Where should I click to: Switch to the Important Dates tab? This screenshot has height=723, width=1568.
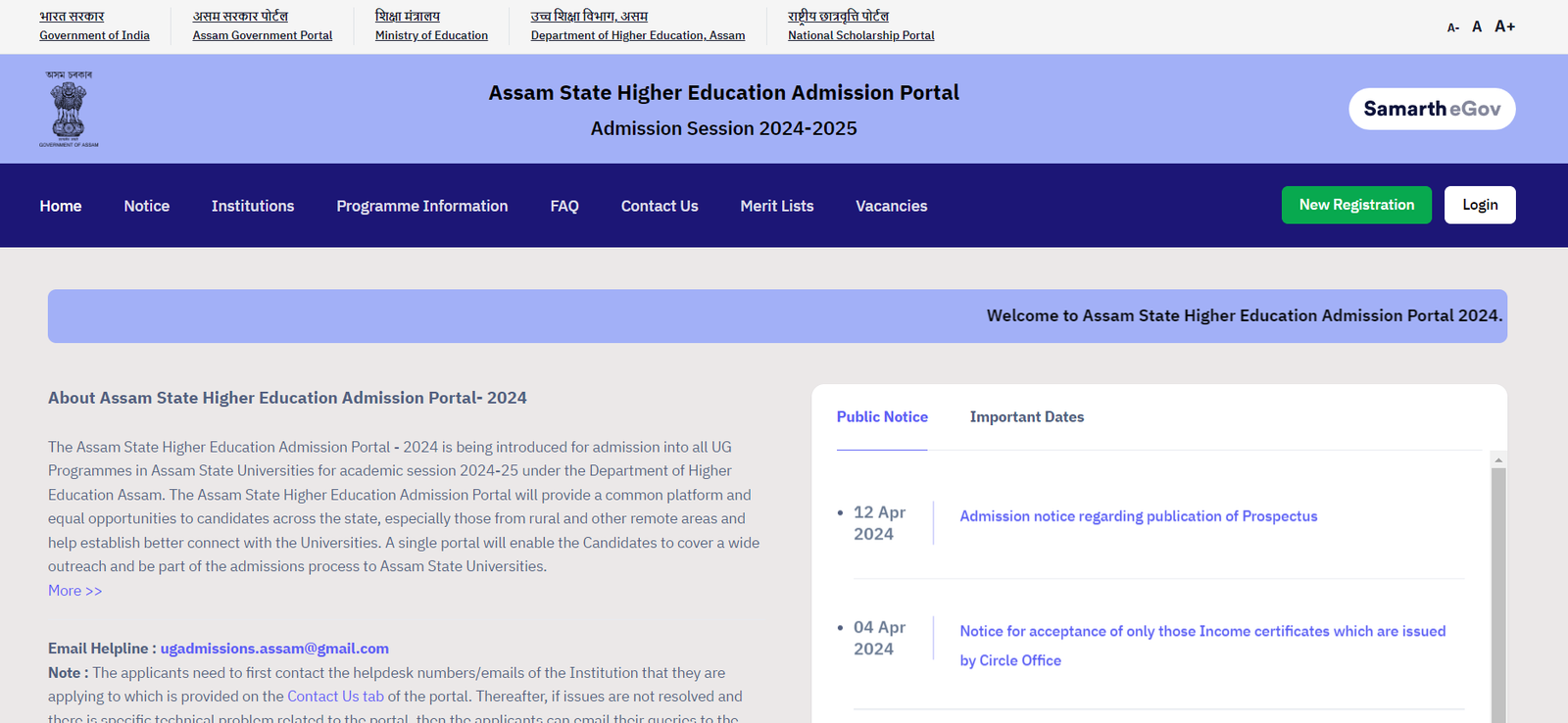pyautogui.click(x=1027, y=417)
